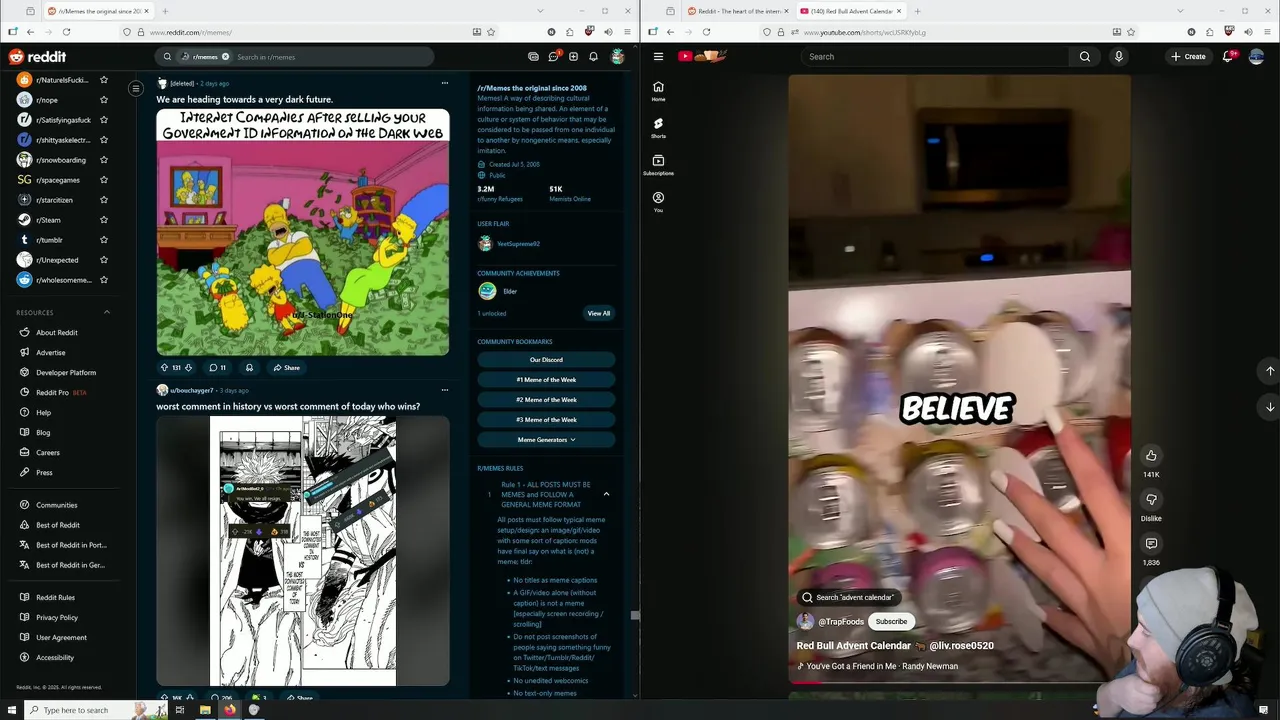This screenshot has height=720, width=1280.
Task: Focus the YouTube search field
Action: 935,57
